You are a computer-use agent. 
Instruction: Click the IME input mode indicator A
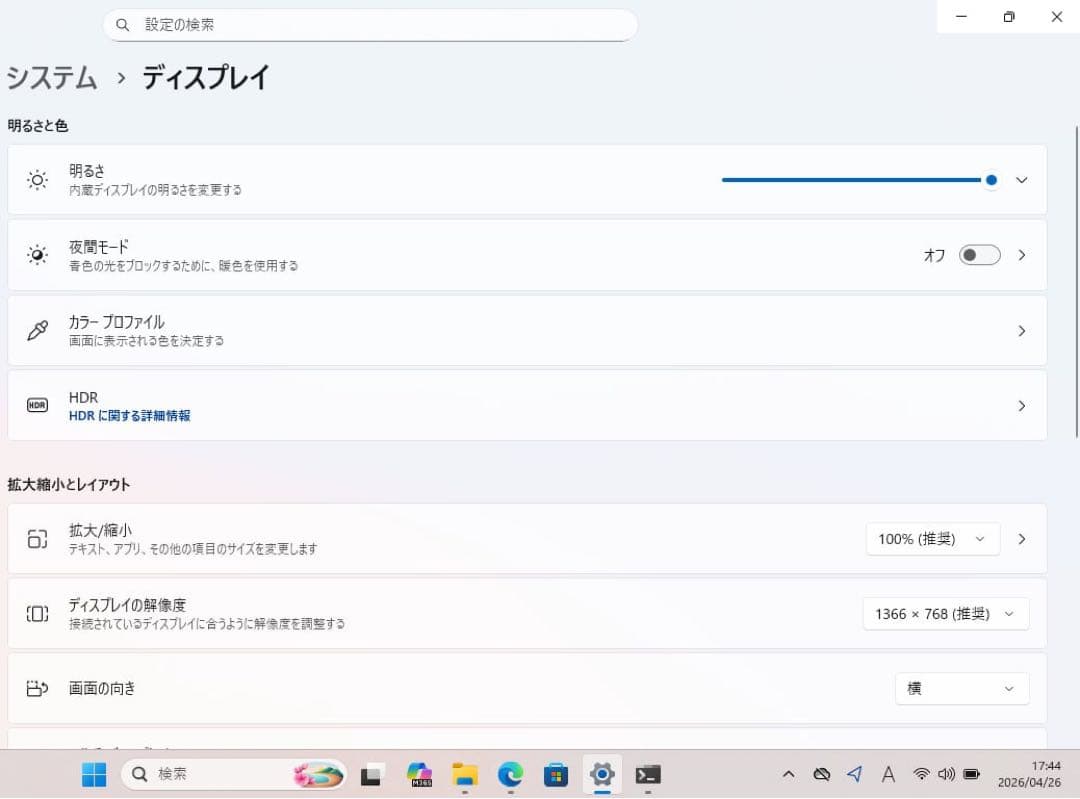(x=889, y=774)
